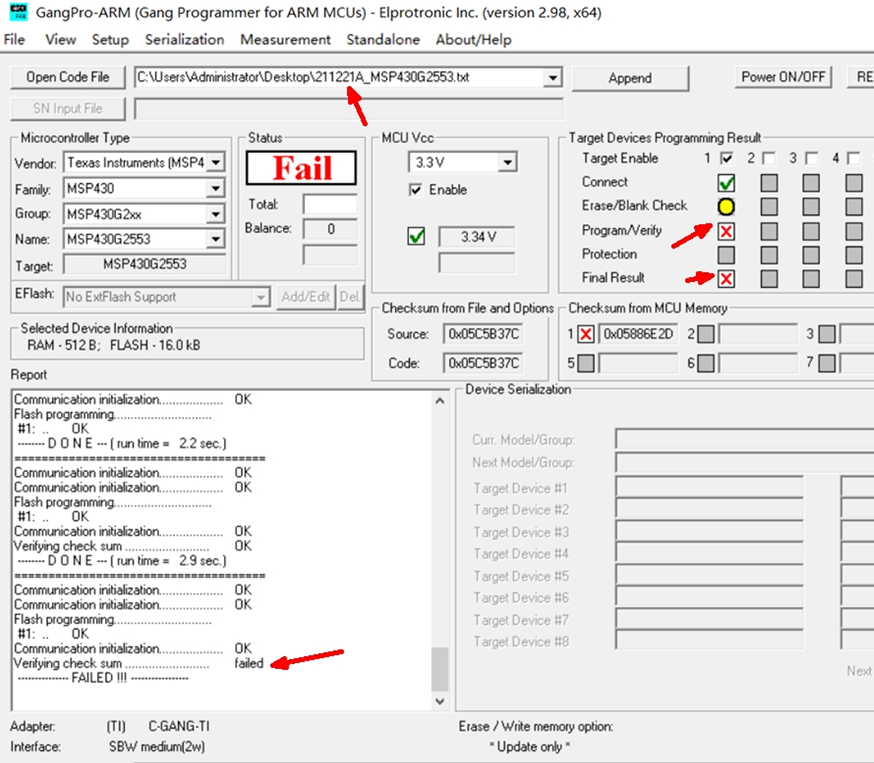
Task: Toggle Target Enable checkbox 4
Action: (x=853, y=158)
